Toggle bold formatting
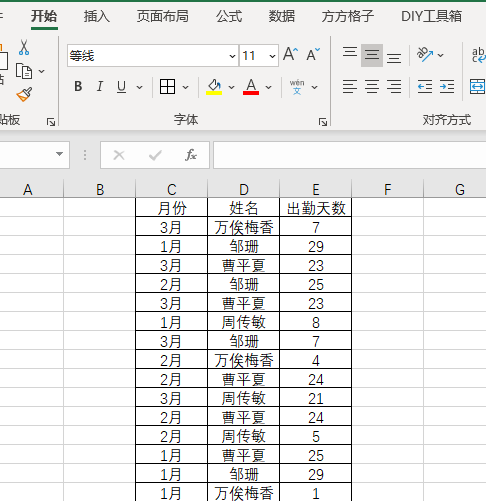Viewport: 486px width, 501px height. click(x=78, y=87)
